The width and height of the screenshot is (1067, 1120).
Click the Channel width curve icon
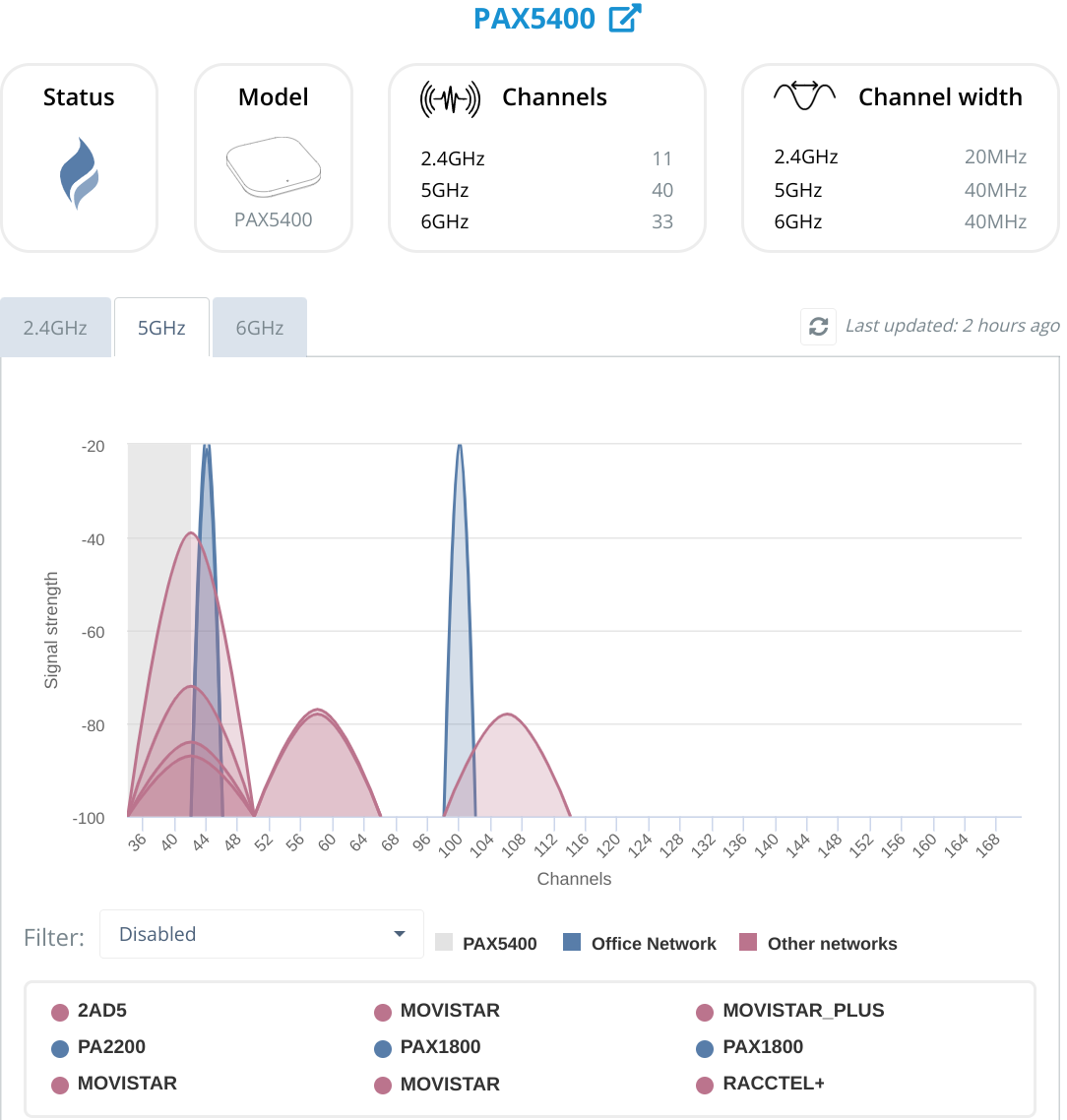[804, 95]
